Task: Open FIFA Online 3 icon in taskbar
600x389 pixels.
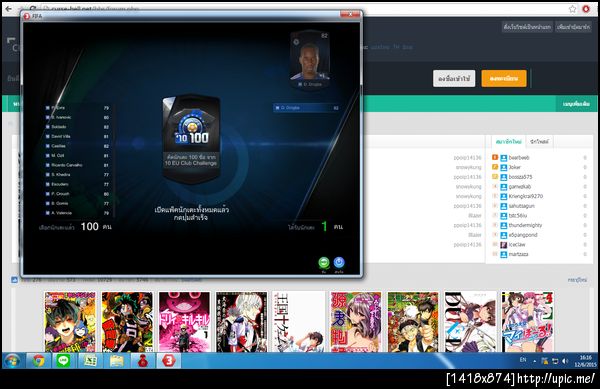Action: (x=169, y=361)
